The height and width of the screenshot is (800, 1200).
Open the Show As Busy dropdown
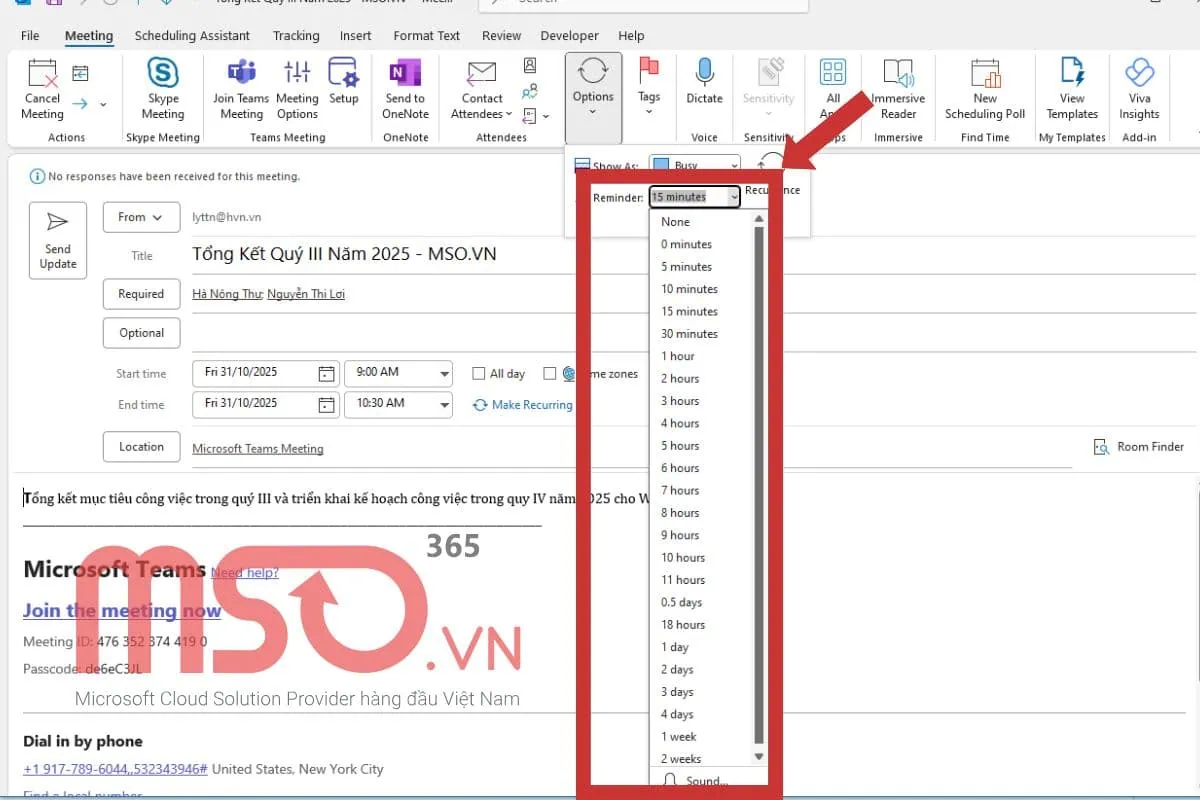[x=695, y=165]
